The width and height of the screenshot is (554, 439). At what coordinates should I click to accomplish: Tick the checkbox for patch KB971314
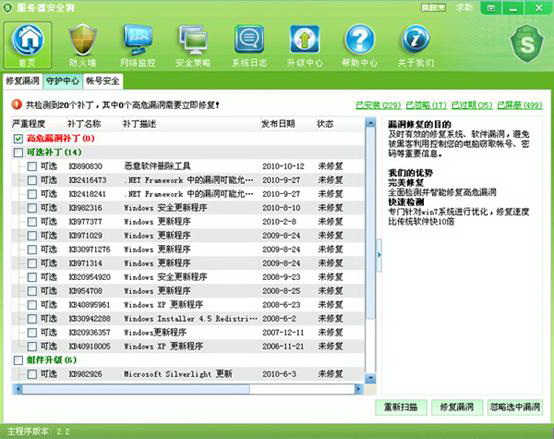pyautogui.click(x=32, y=263)
